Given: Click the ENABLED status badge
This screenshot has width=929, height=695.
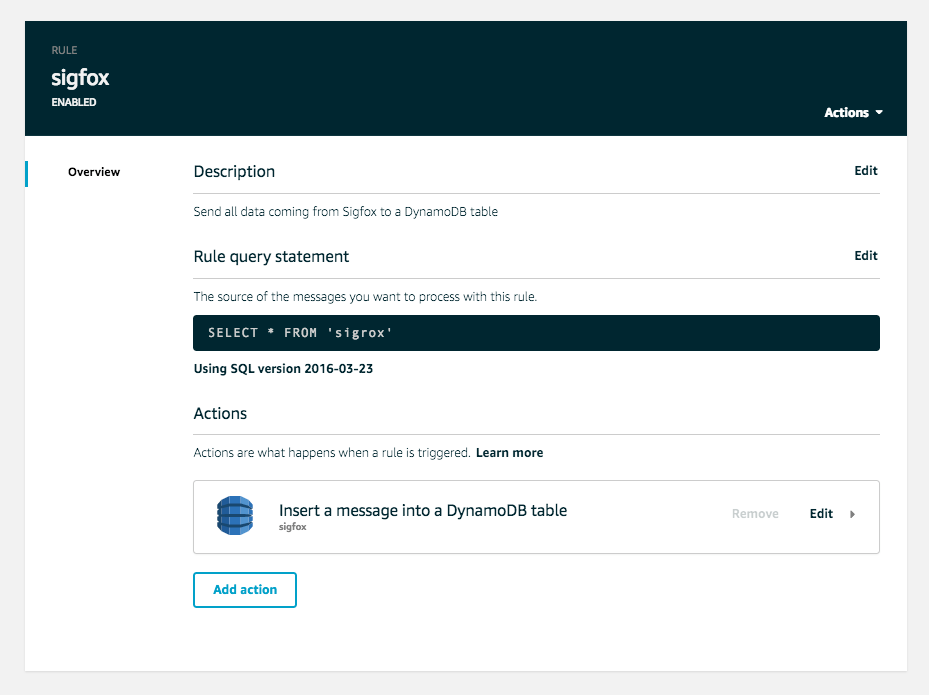Looking at the screenshot, I should [x=74, y=101].
